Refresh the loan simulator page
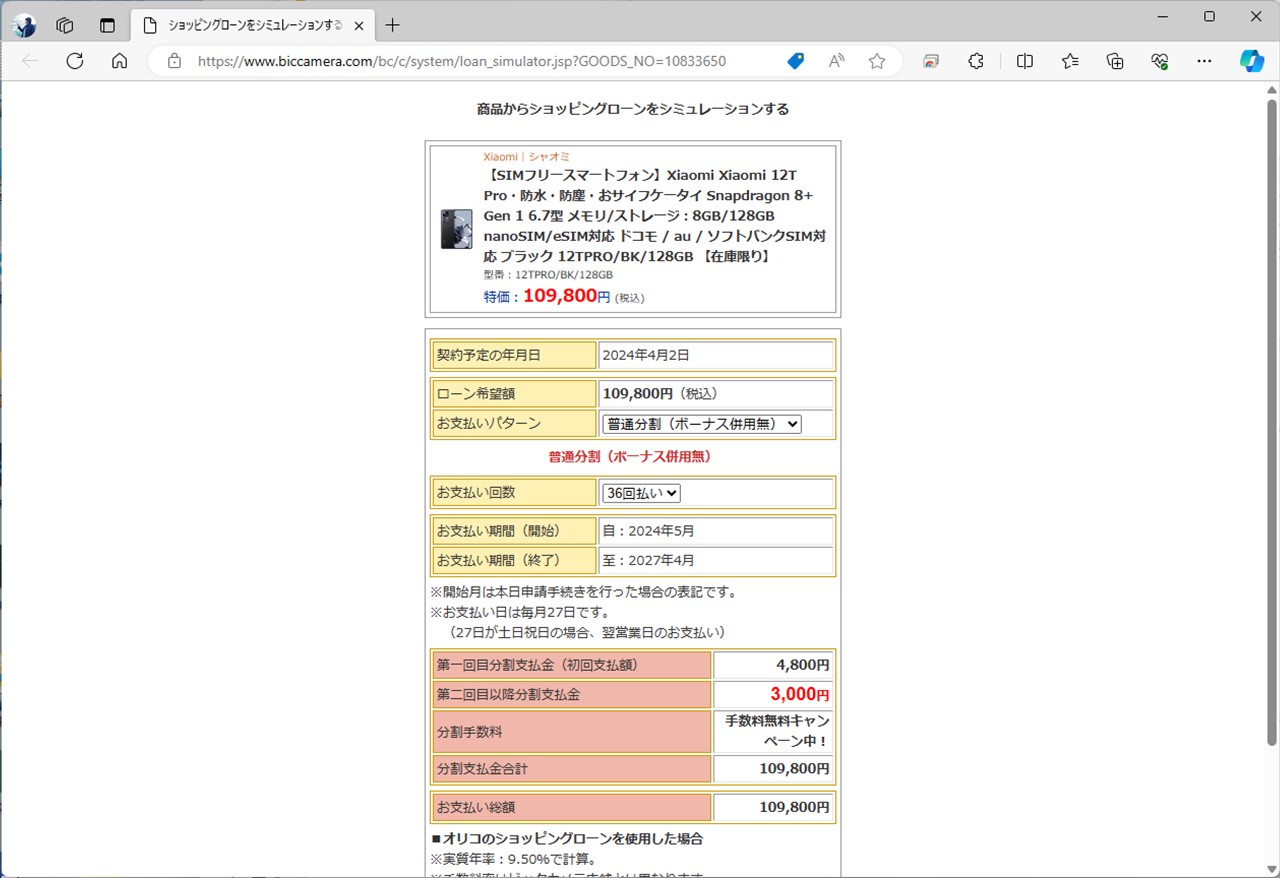Viewport: 1280px width, 878px height. click(x=74, y=61)
